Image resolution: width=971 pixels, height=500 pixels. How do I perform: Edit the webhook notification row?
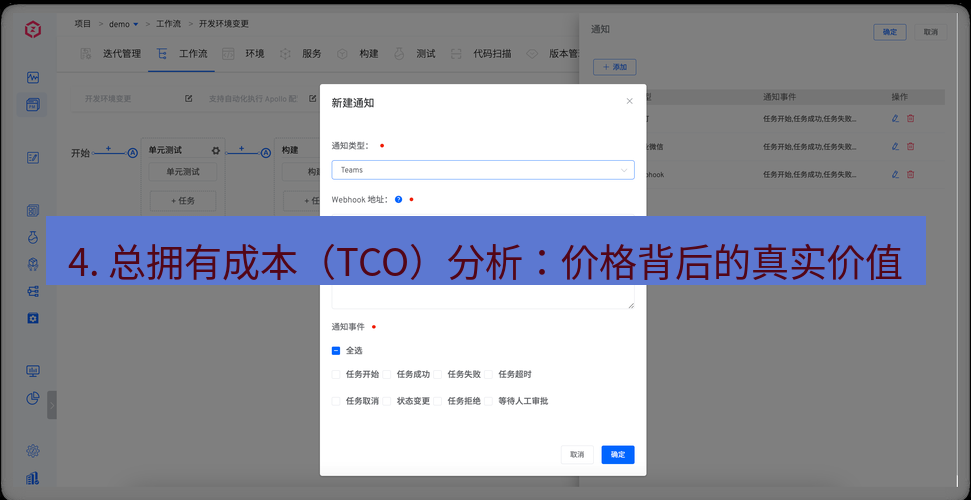pos(895,175)
